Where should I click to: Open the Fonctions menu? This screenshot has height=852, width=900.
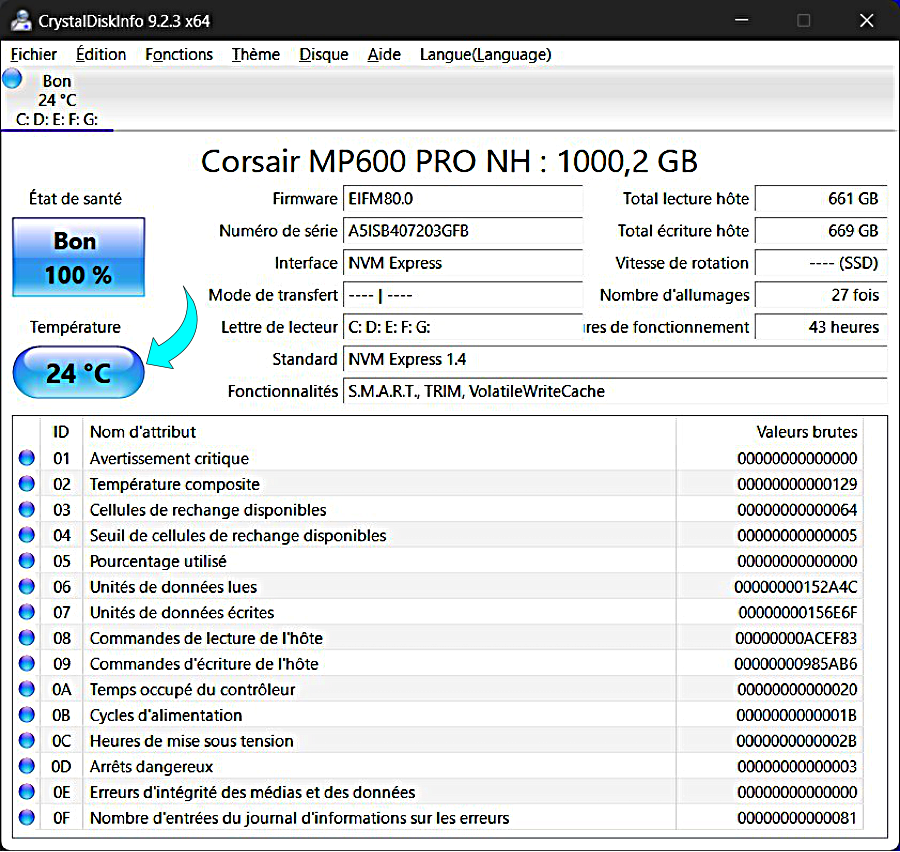coord(179,55)
